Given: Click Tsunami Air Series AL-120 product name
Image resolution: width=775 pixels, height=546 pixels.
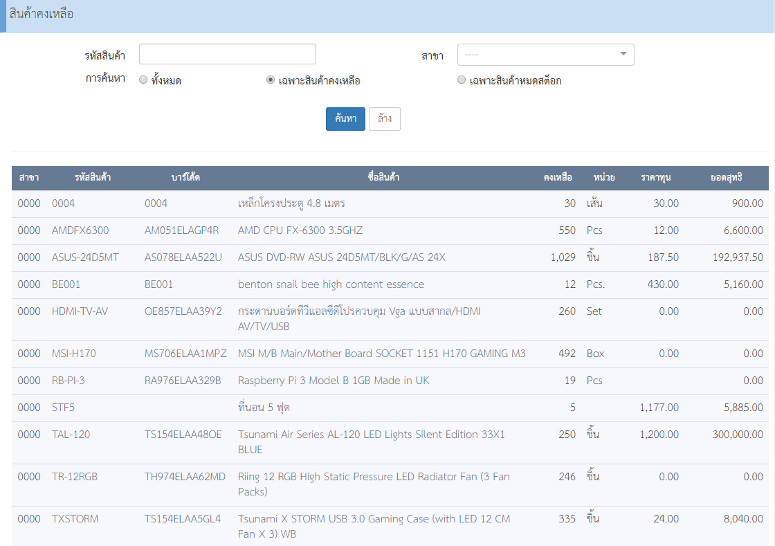Looking at the screenshot, I should (371, 442).
